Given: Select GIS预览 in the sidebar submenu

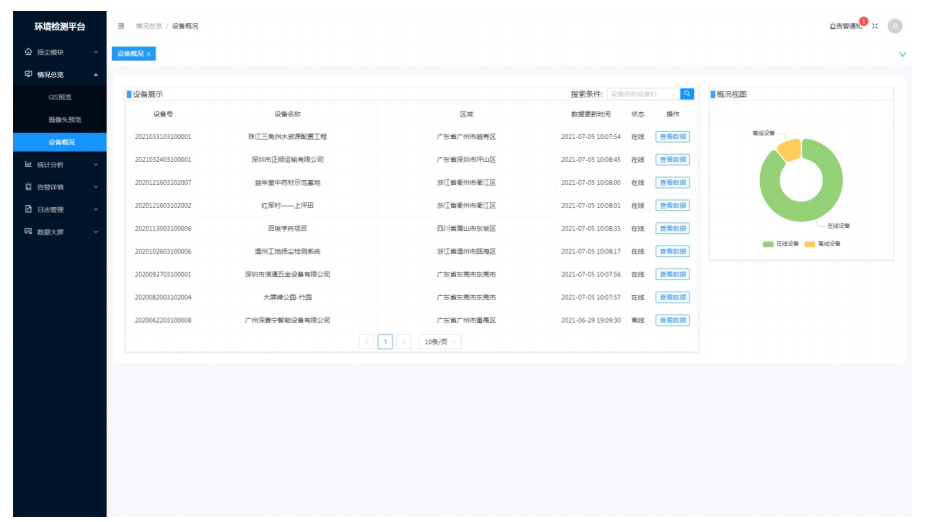Looking at the screenshot, I should point(60,97).
